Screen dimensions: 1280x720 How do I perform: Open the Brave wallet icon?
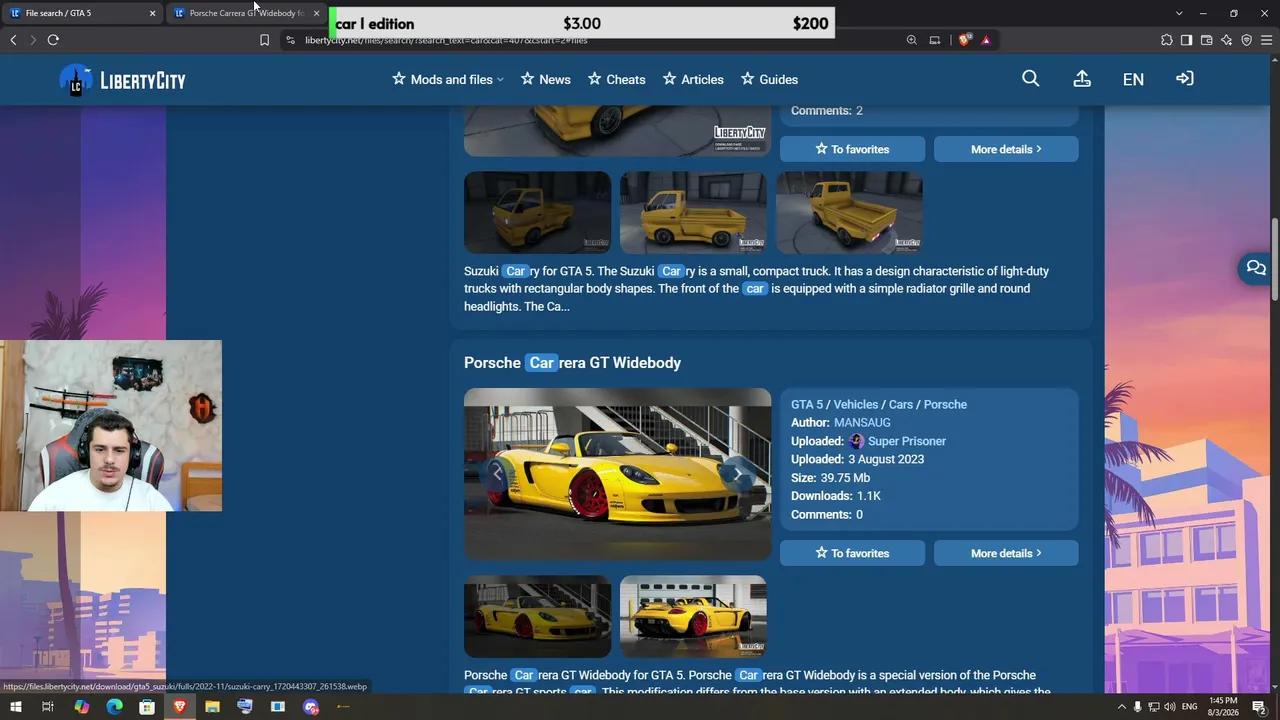(x=1206, y=40)
